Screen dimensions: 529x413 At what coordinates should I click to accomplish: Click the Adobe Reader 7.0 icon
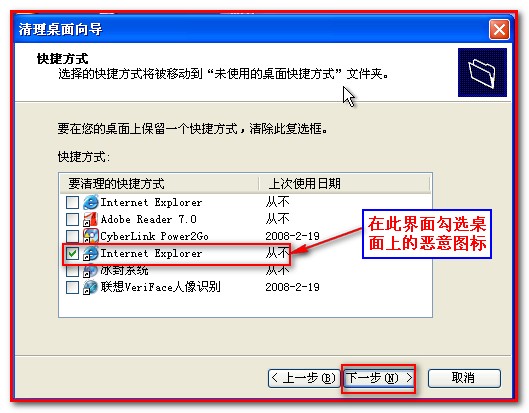90,219
